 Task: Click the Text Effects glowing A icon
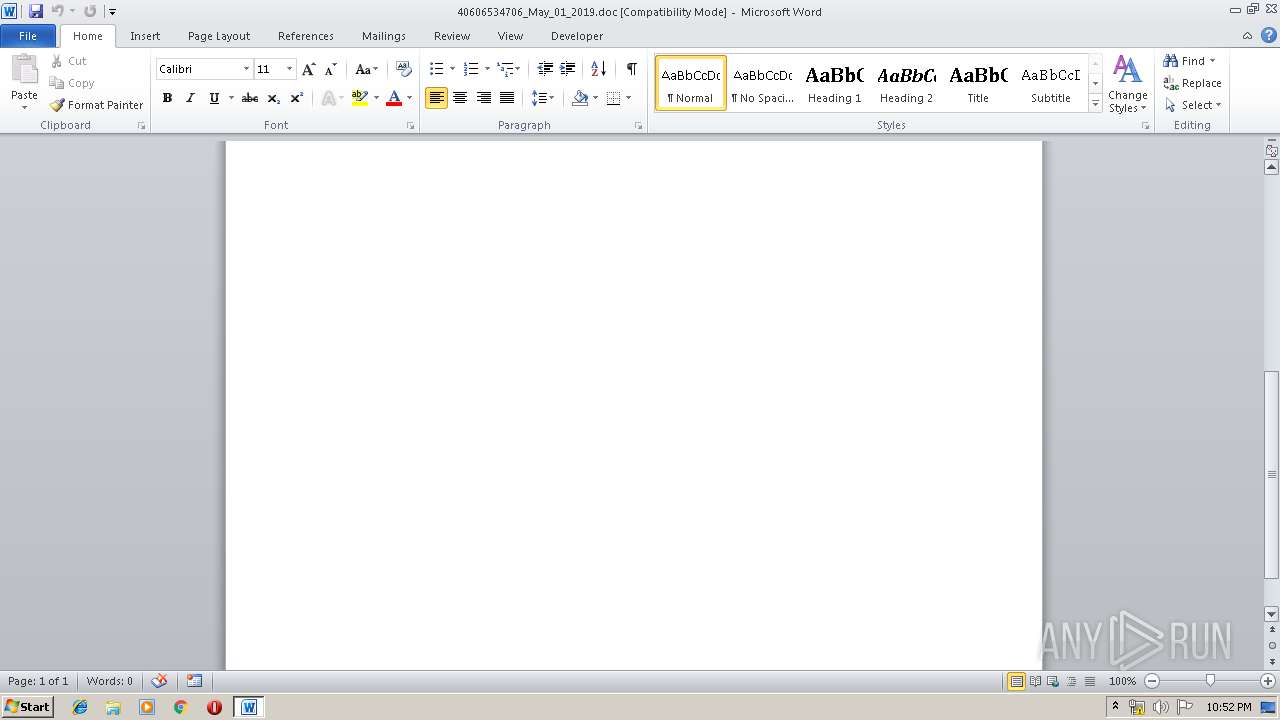pos(328,98)
